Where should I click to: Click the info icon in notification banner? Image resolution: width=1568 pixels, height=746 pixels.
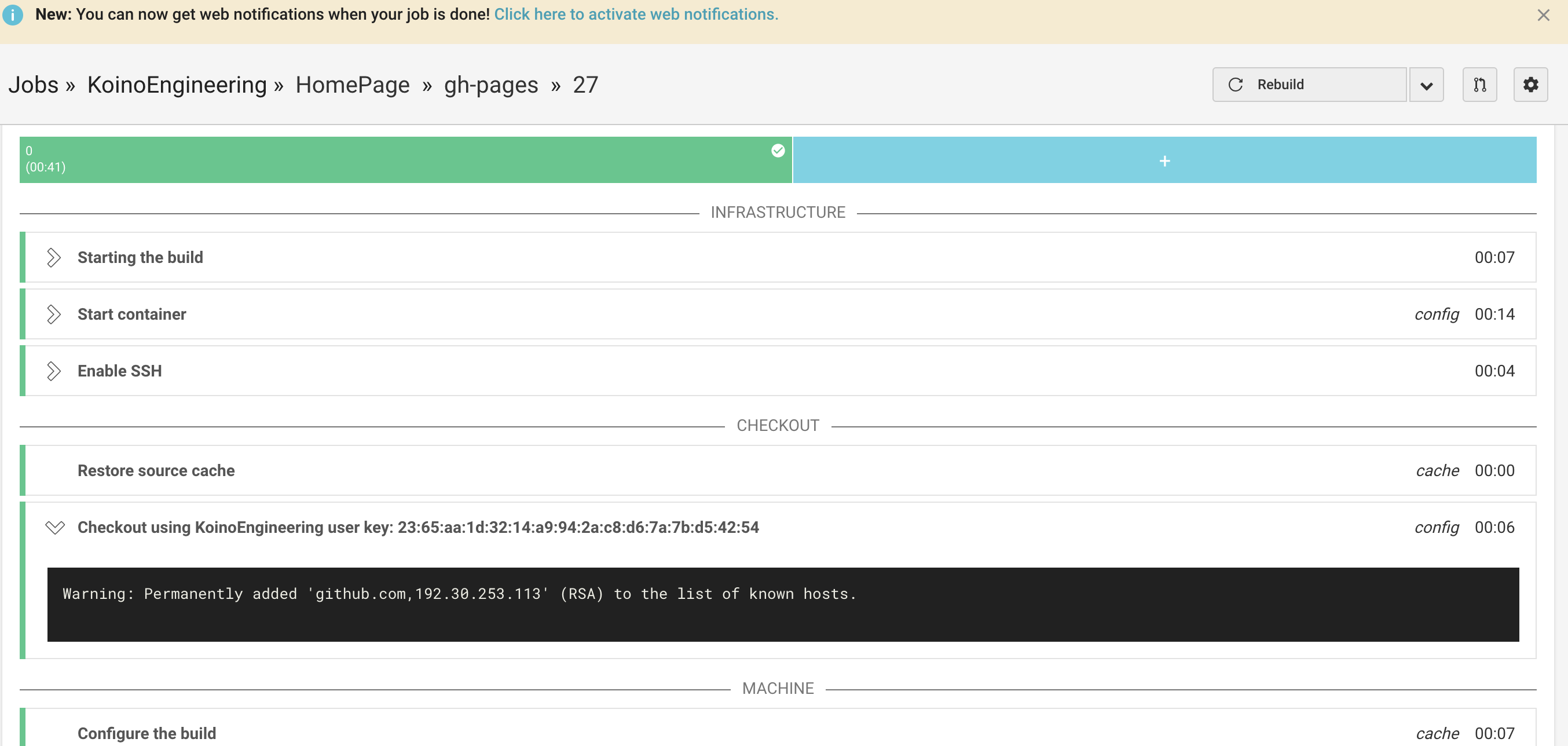click(x=13, y=14)
